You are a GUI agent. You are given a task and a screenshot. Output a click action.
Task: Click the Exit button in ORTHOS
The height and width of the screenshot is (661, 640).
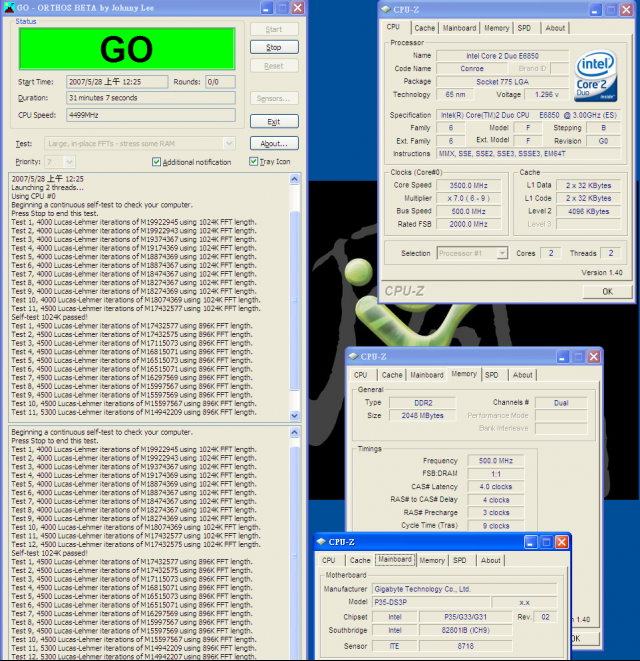pos(274,121)
